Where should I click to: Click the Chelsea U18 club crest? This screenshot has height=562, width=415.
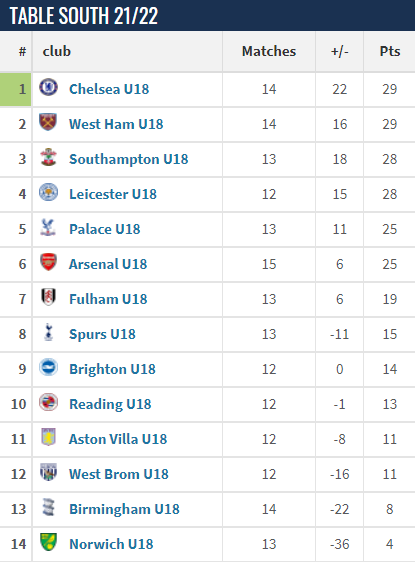pos(48,87)
